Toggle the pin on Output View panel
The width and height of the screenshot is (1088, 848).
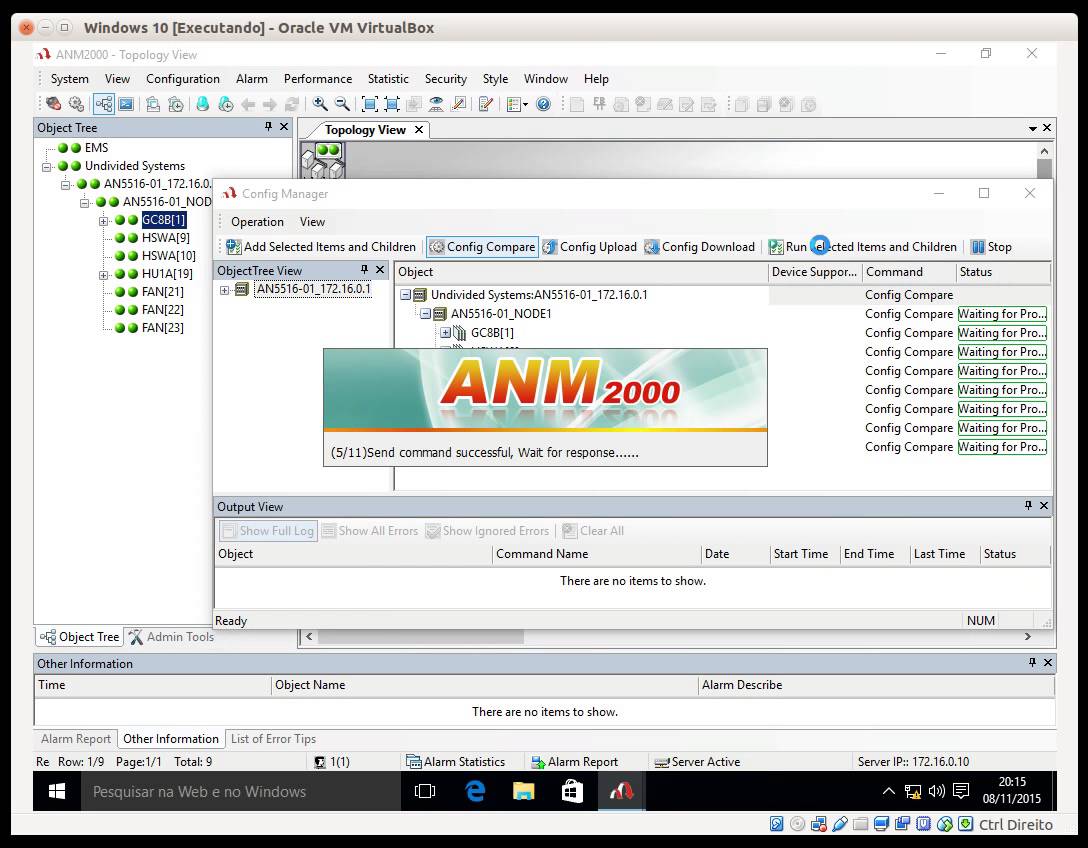(x=1028, y=506)
